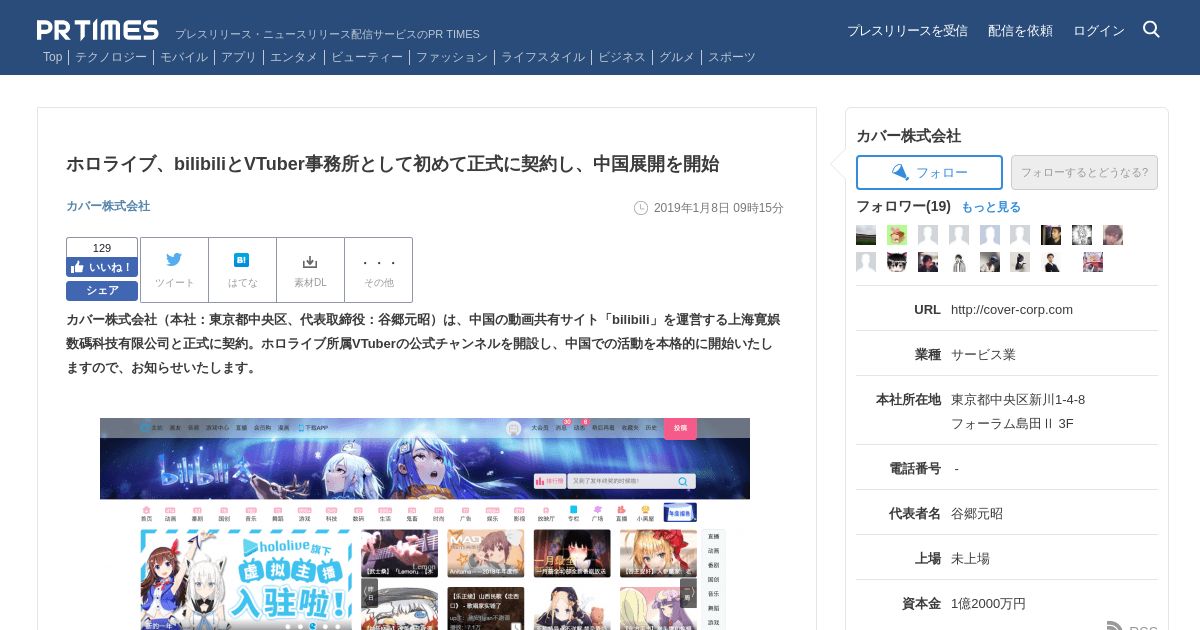The image size is (1200, 630).
Task: Open その他 more options dots
Action: tap(378, 270)
